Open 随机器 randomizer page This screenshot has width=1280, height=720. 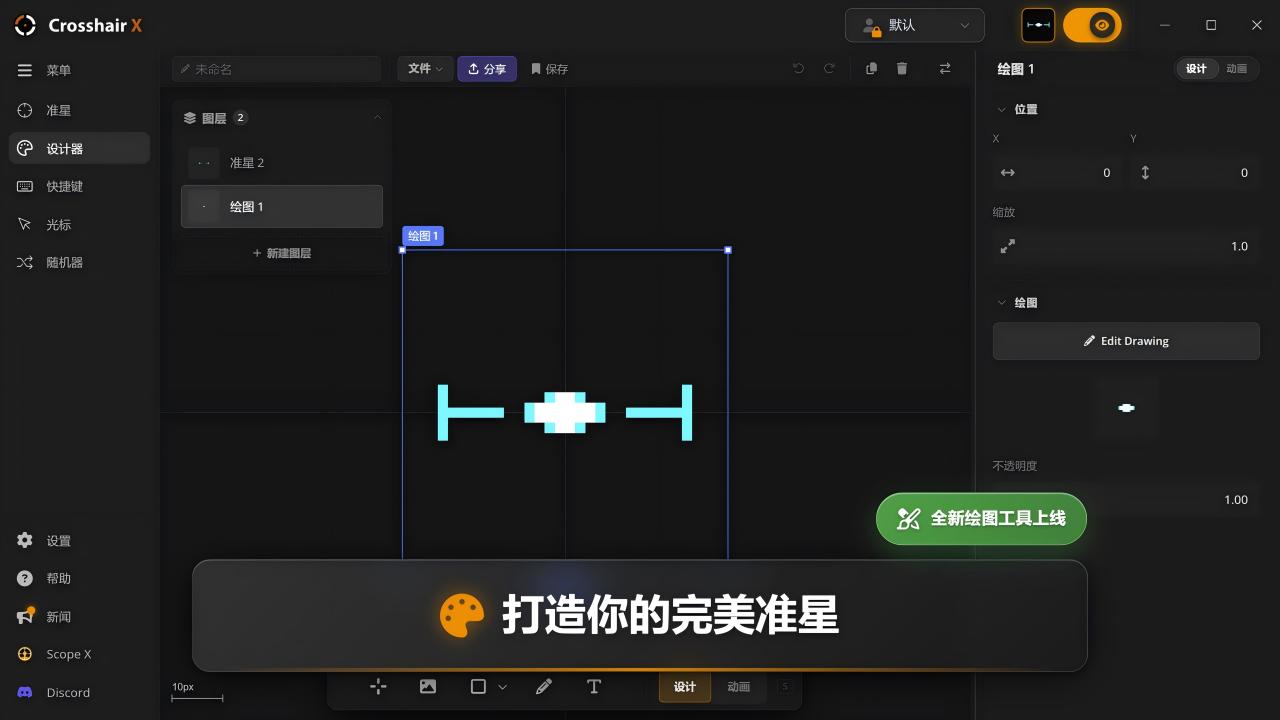tap(79, 262)
